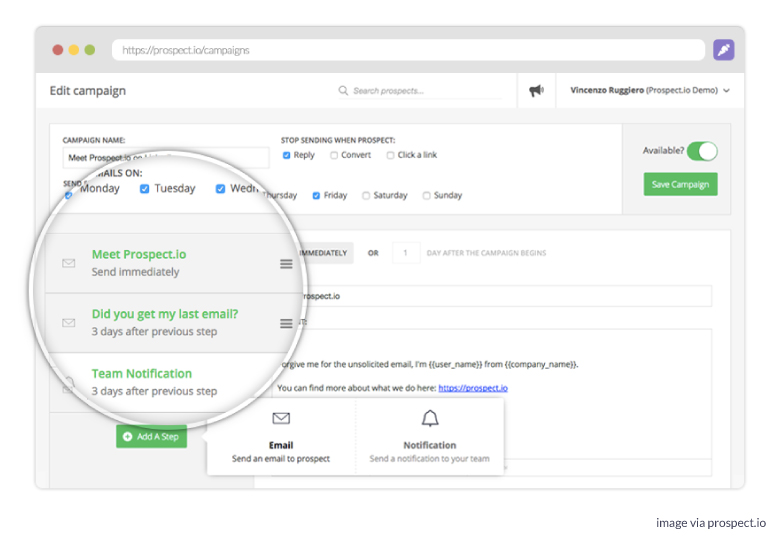Click the Save Campaign button
The width and height of the screenshot is (780, 541).
click(681, 184)
